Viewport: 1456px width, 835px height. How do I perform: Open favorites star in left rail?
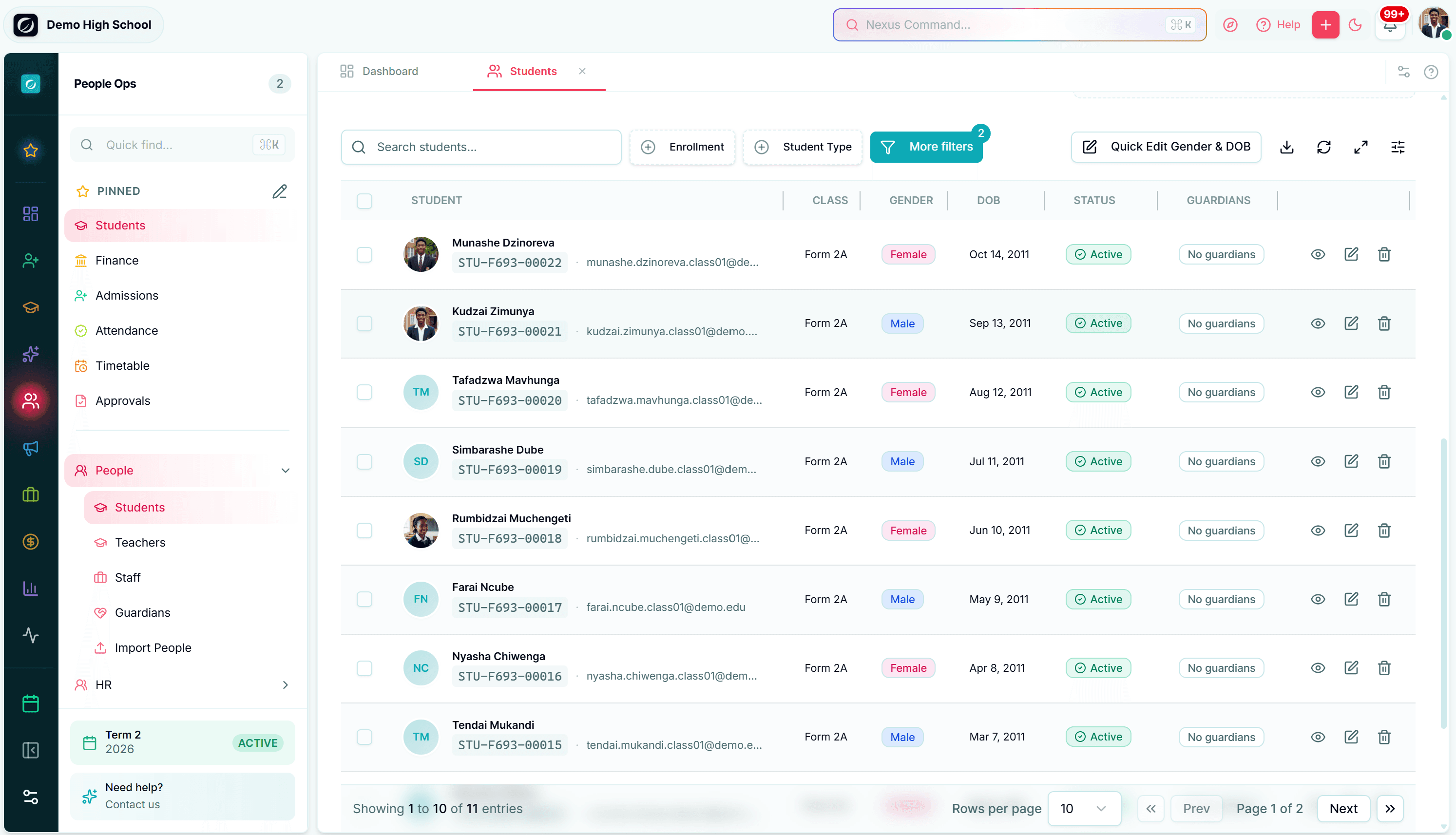click(30, 150)
